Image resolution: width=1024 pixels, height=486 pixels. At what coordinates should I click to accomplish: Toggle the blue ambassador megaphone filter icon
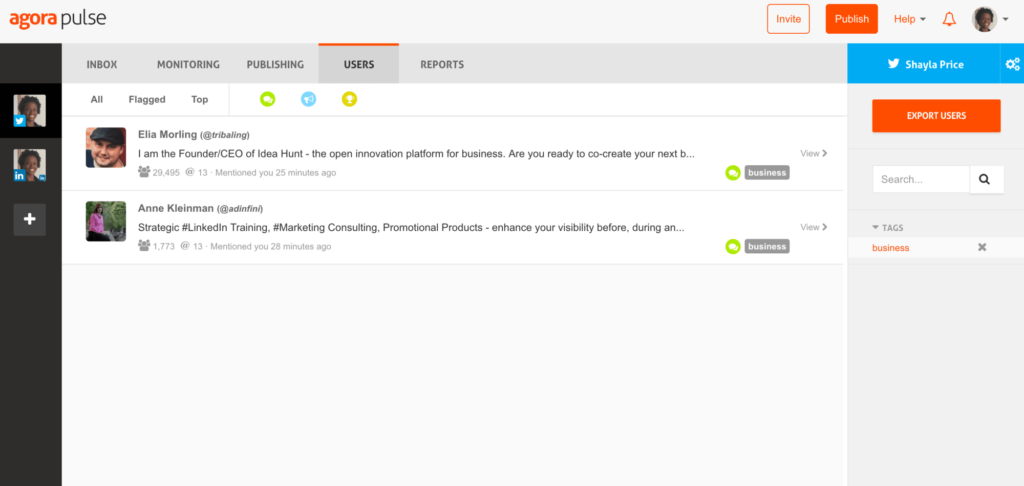click(x=308, y=99)
